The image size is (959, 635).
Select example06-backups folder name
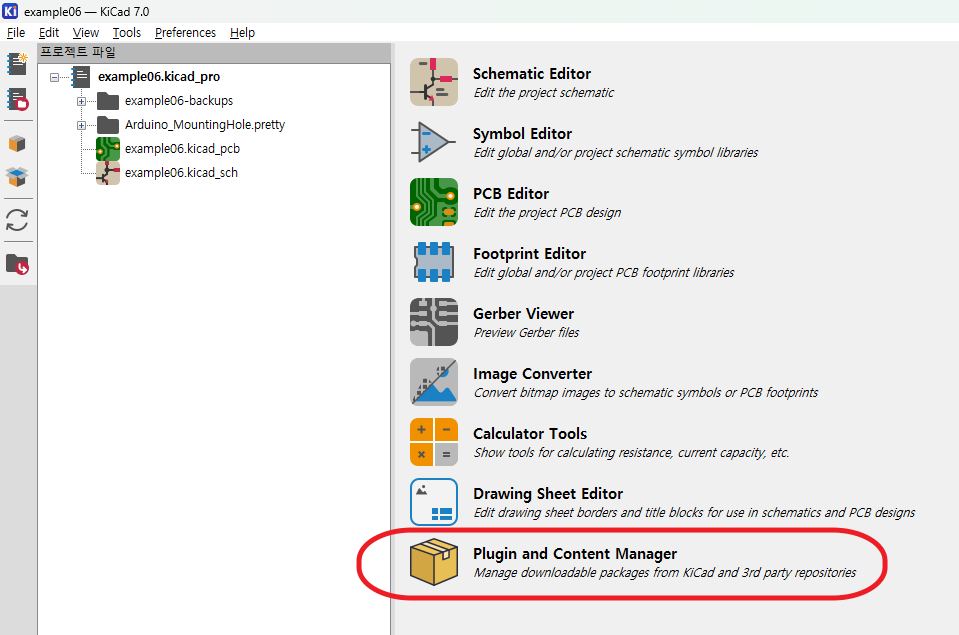pos(179,100)
